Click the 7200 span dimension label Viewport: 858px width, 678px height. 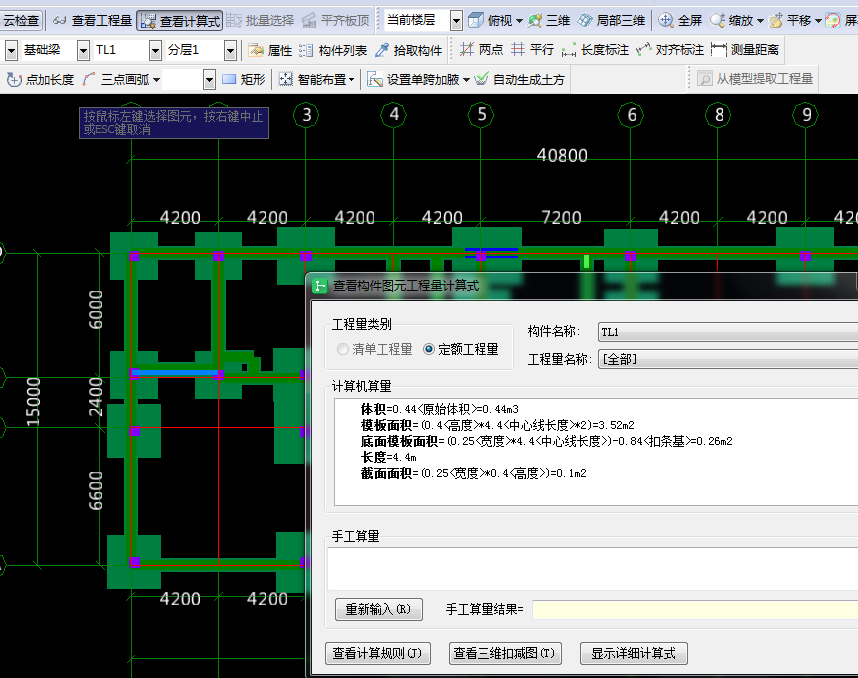[561, 218]
